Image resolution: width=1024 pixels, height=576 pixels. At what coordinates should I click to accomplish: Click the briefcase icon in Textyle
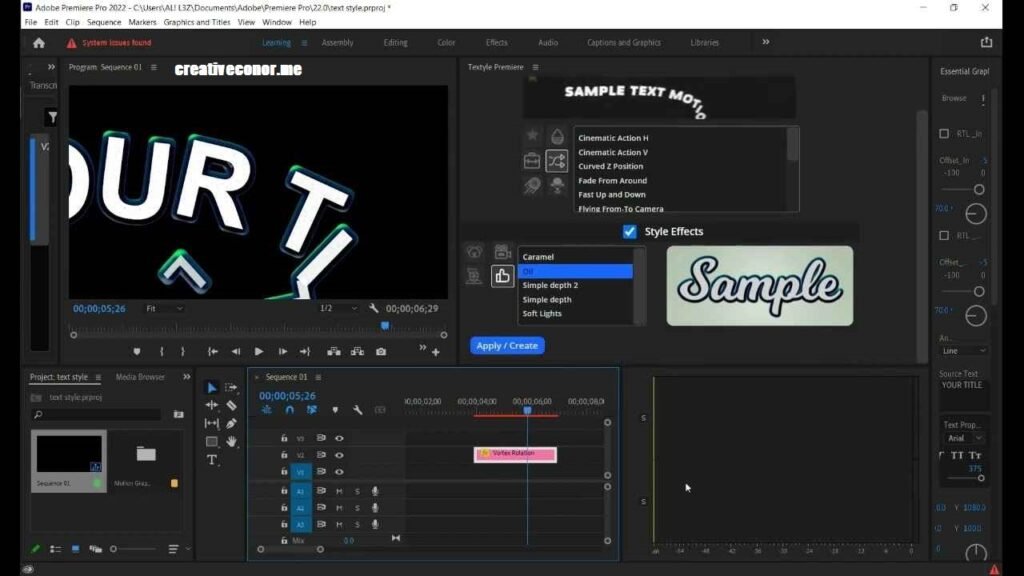pos(532,161)
